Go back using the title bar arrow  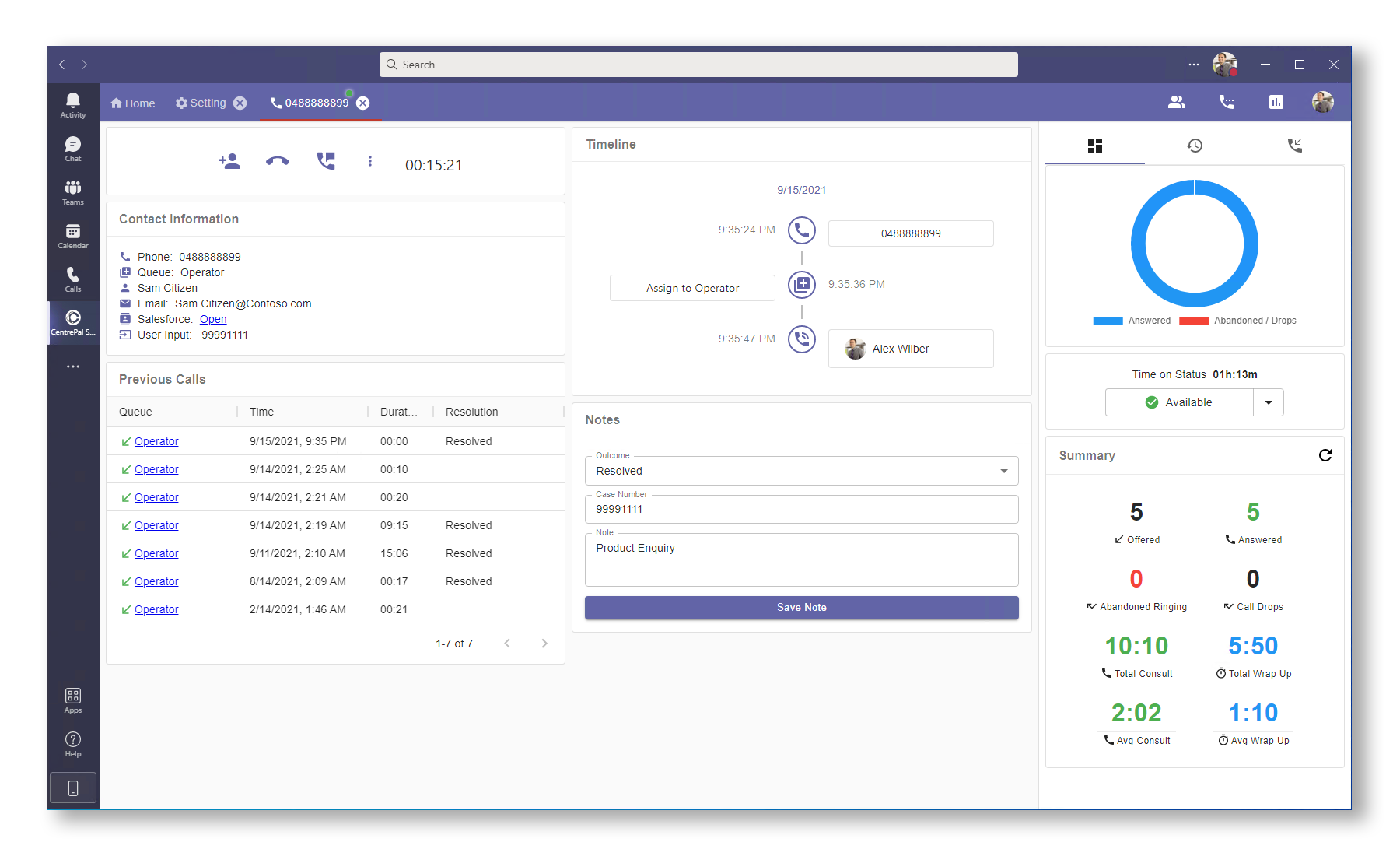pyautogui.click(x=62, y=65)
